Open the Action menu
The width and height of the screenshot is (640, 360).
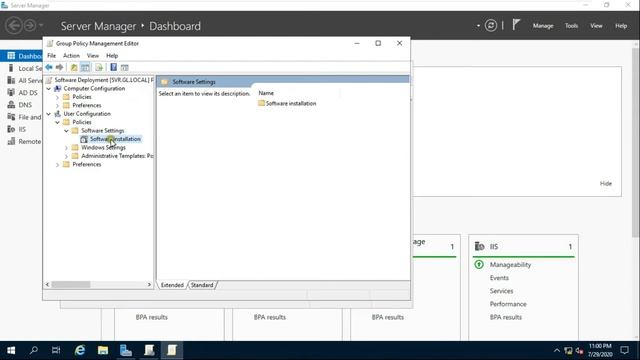(71, 56)
